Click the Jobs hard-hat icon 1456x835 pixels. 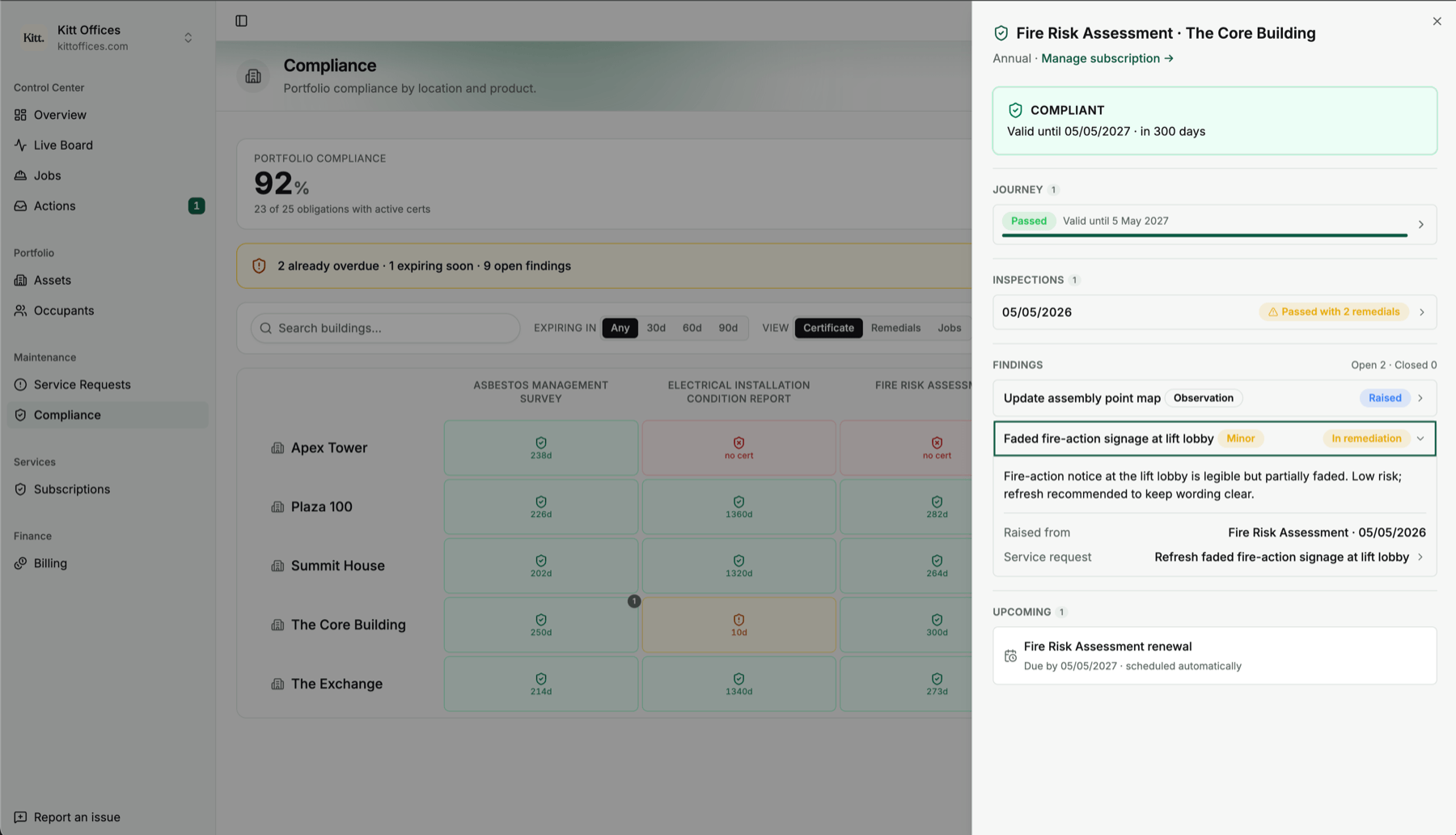[x=20, y=176]
